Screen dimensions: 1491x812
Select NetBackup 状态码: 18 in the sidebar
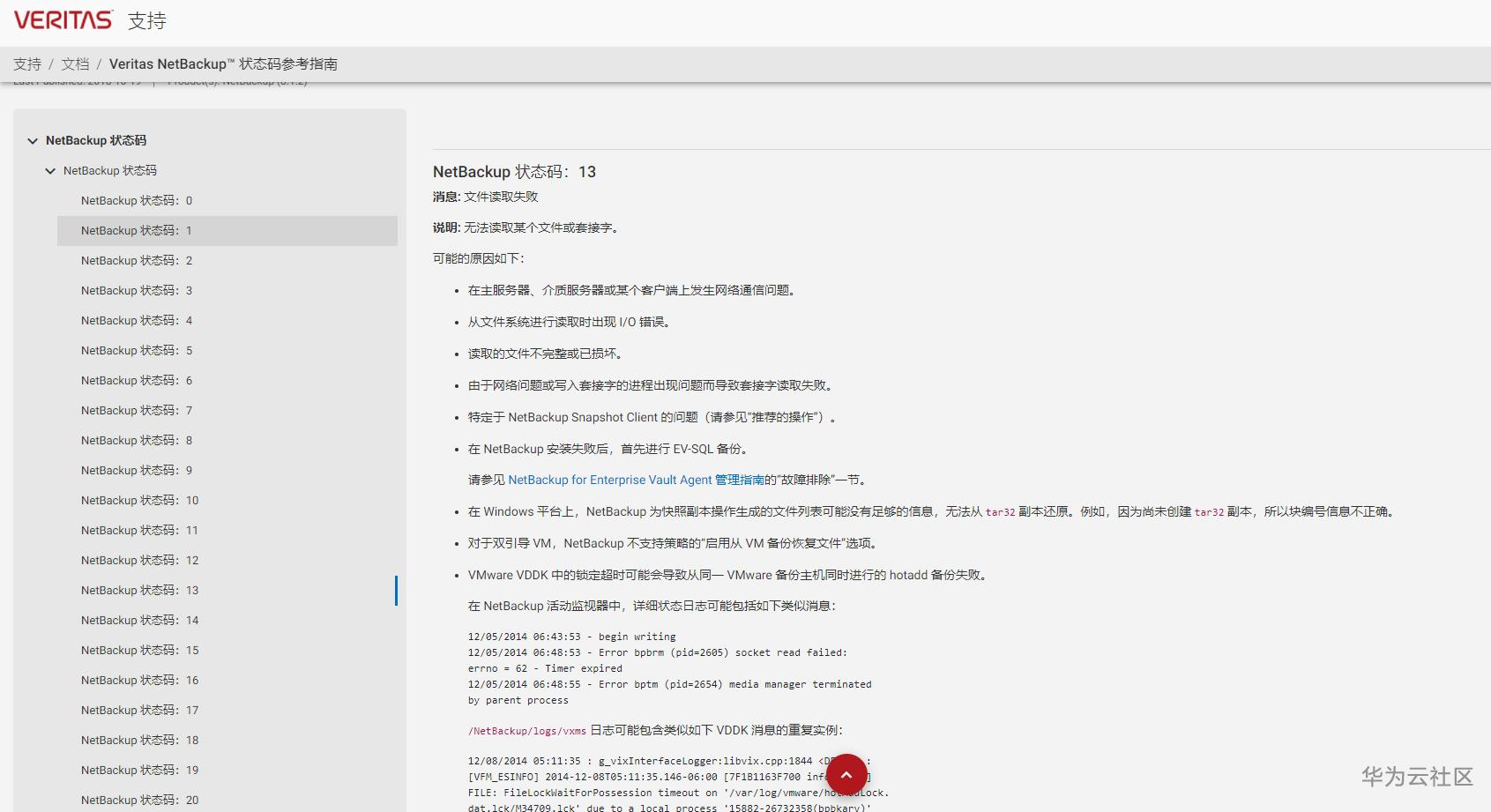(x=138, y=740)
